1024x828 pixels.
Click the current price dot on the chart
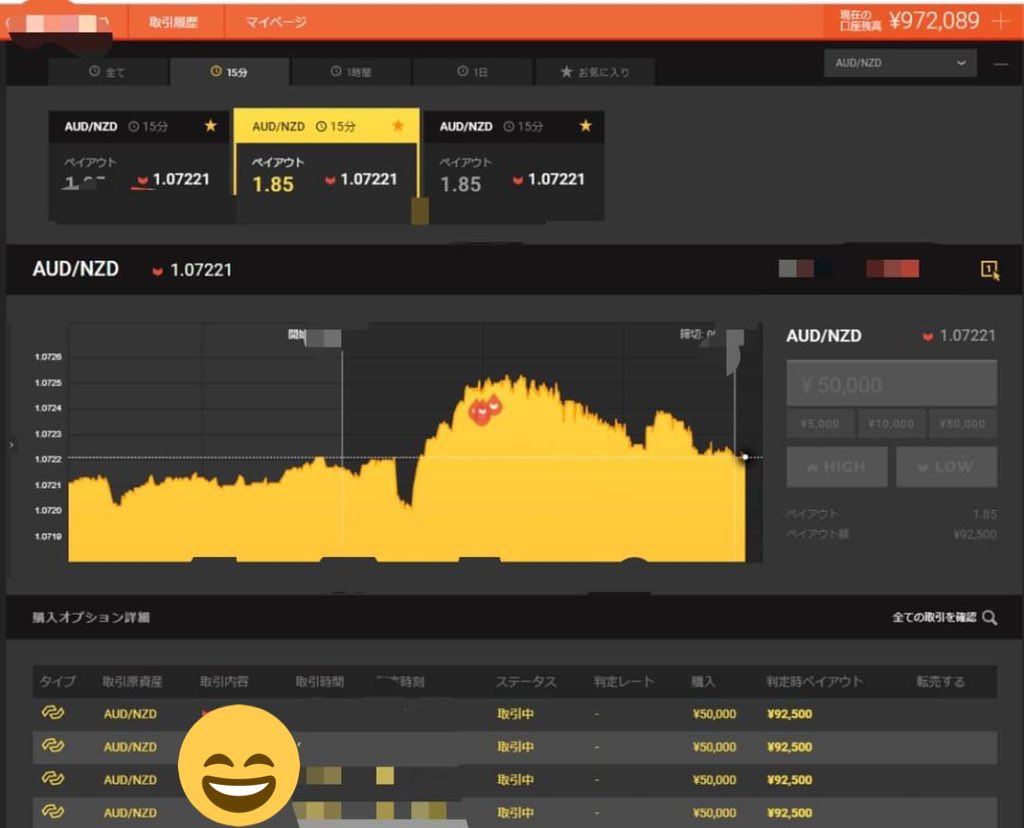point(745,457)
